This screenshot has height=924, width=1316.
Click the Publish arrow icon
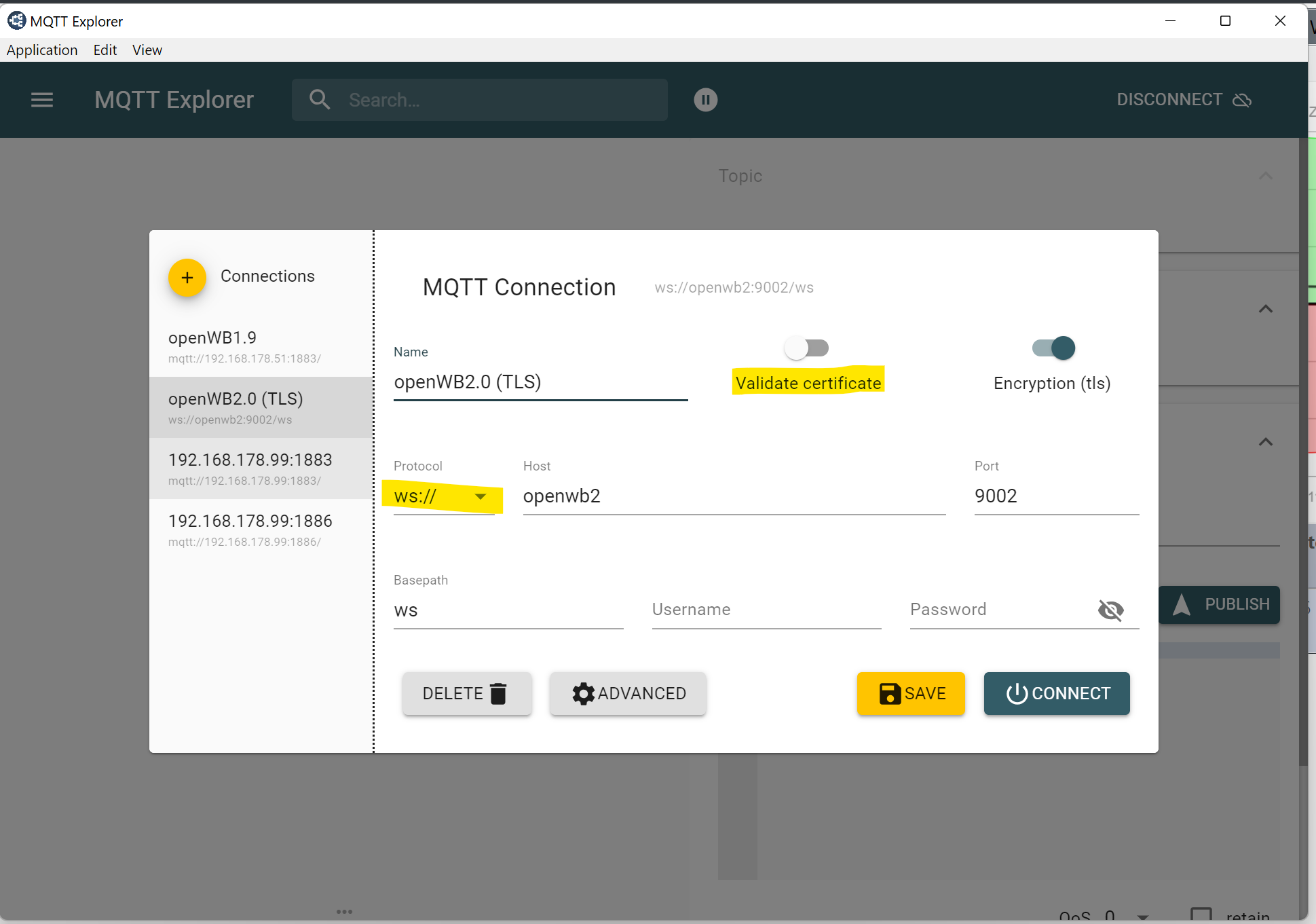(x=1182, y=604)
